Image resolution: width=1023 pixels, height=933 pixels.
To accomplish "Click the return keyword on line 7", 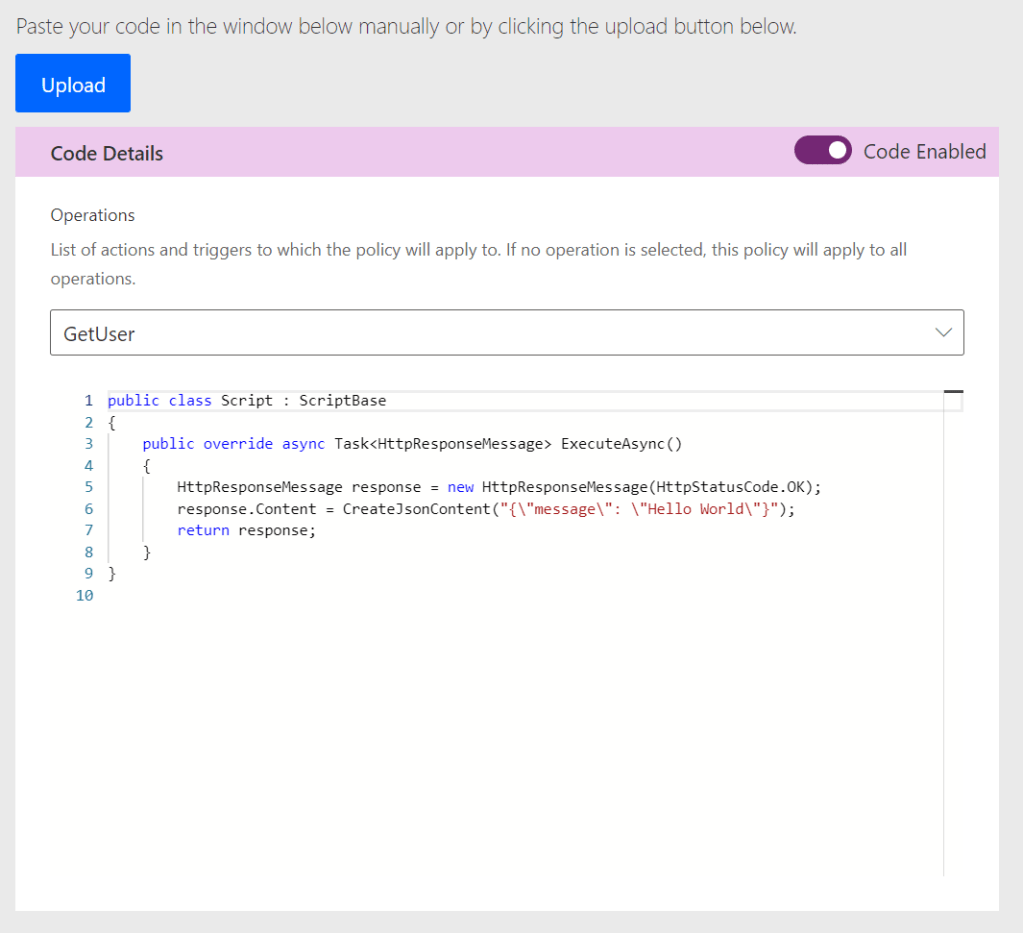I will 203,531.
